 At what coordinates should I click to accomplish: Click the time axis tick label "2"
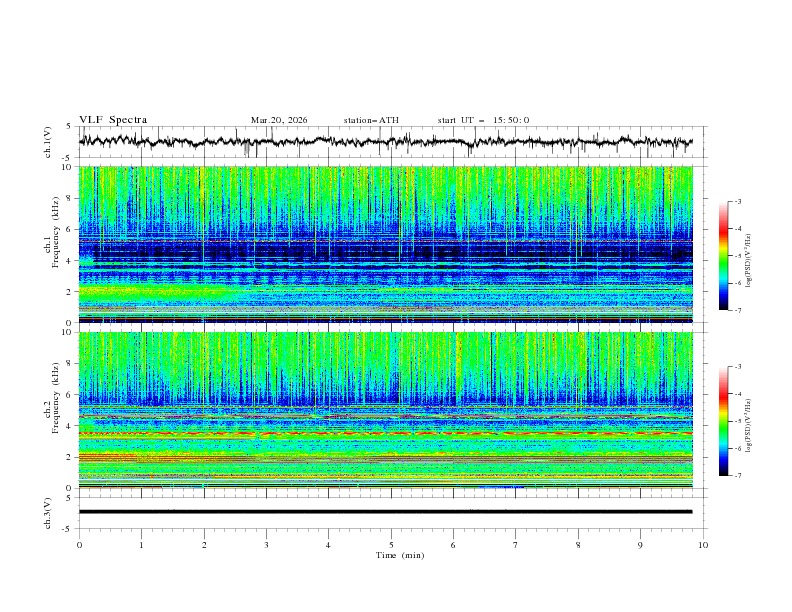coord(204,545)
